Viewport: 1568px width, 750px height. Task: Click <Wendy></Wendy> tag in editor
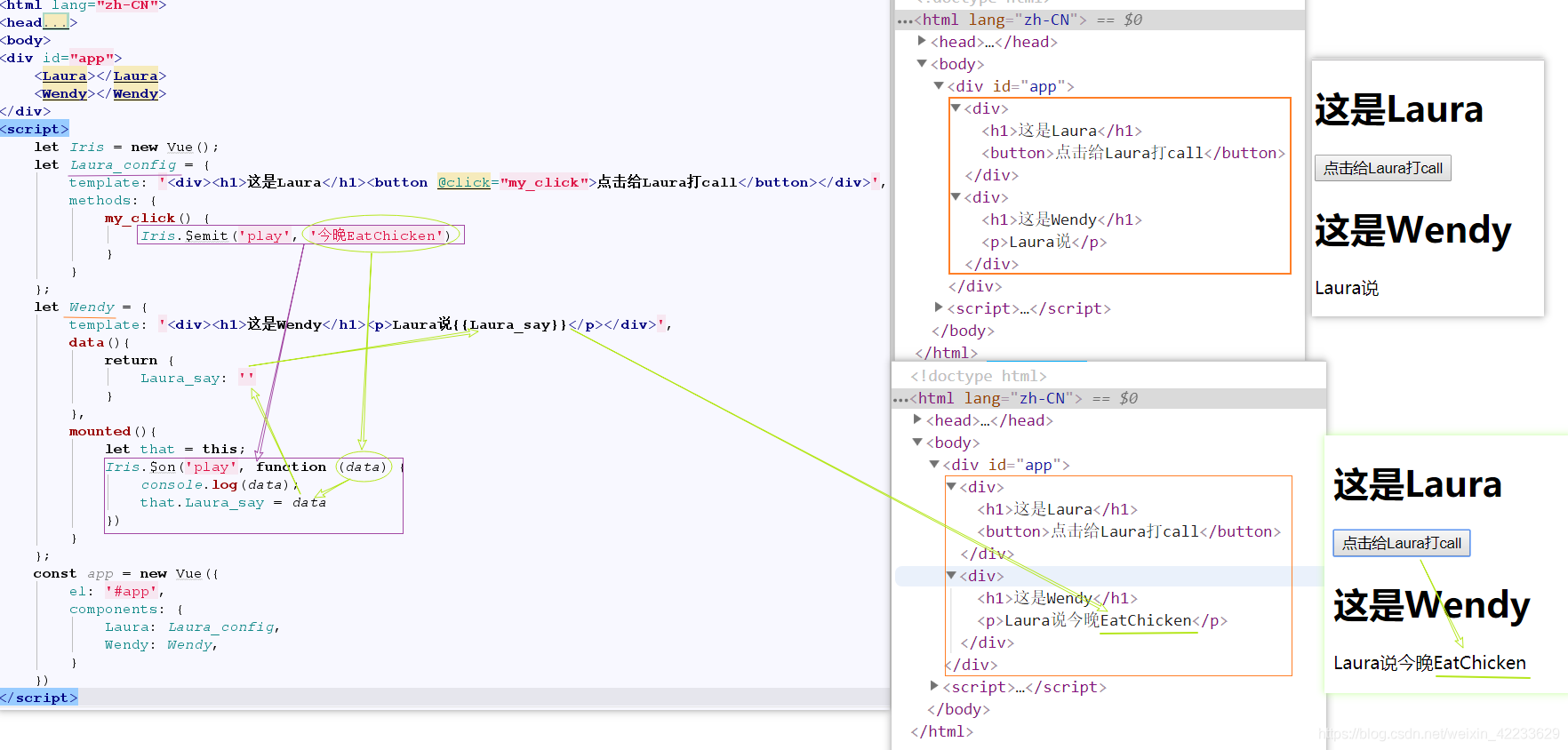pyautogui.click(x=100, y=93)
